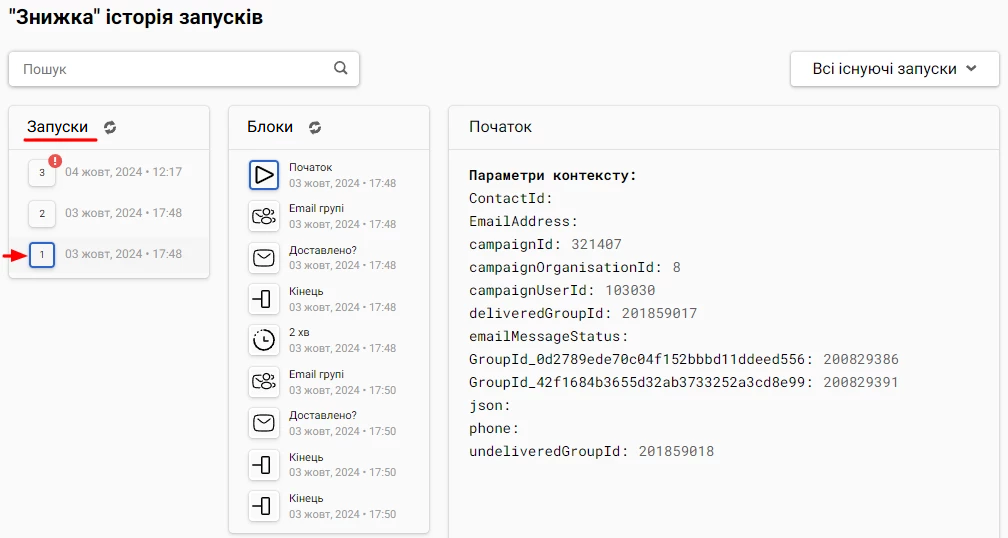This screenshot has width=1008, height=538.
Task: Select the Доставлено? envelope icon at 17:48
Action: click(x=264, y=258)
